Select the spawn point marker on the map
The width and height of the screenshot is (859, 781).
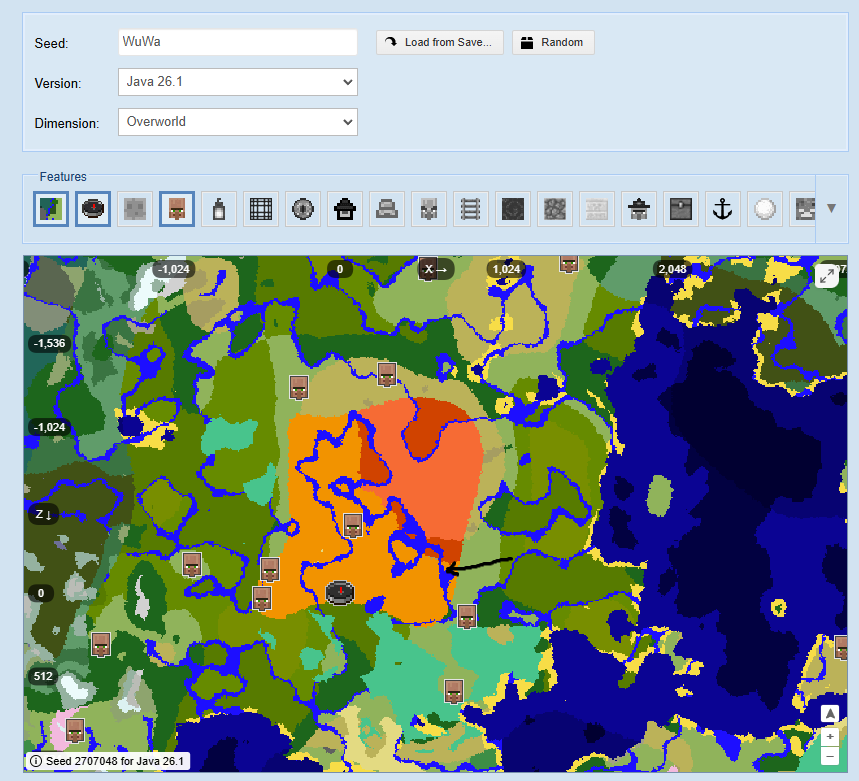(341, 592)
